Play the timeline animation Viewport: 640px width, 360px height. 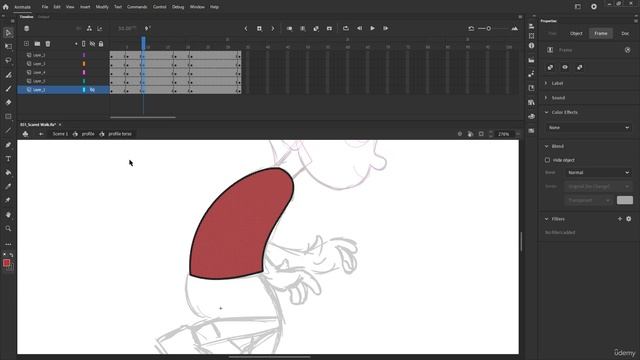click(x=372, y=28)
